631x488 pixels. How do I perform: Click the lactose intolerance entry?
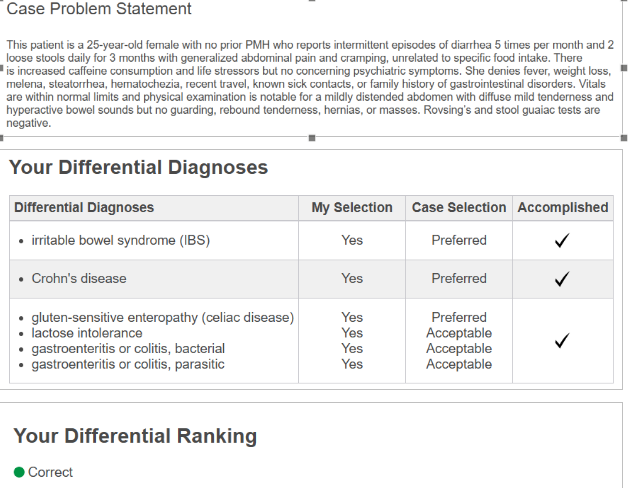coord(87,333)
